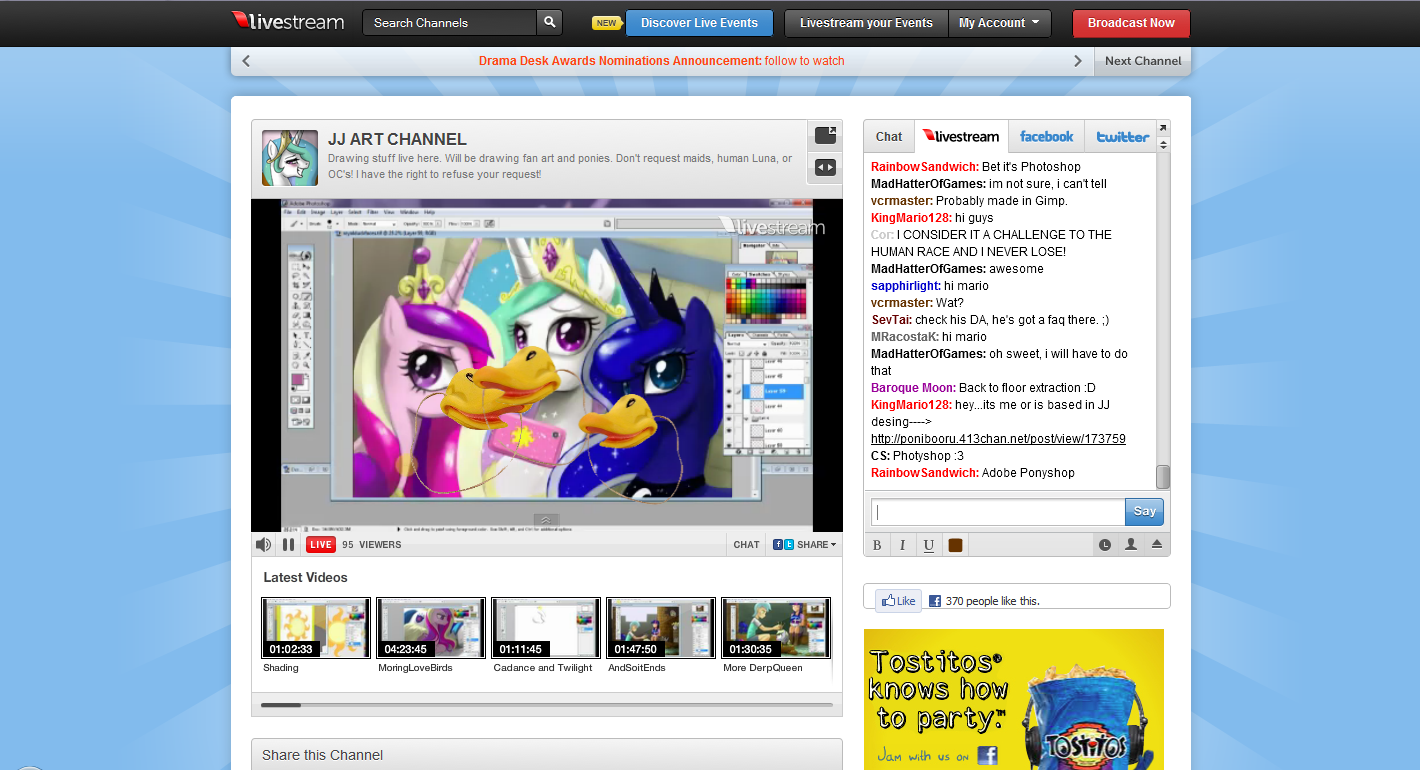
Task: Switch the player to wide theater mode
Action: [x=825, y=168]
